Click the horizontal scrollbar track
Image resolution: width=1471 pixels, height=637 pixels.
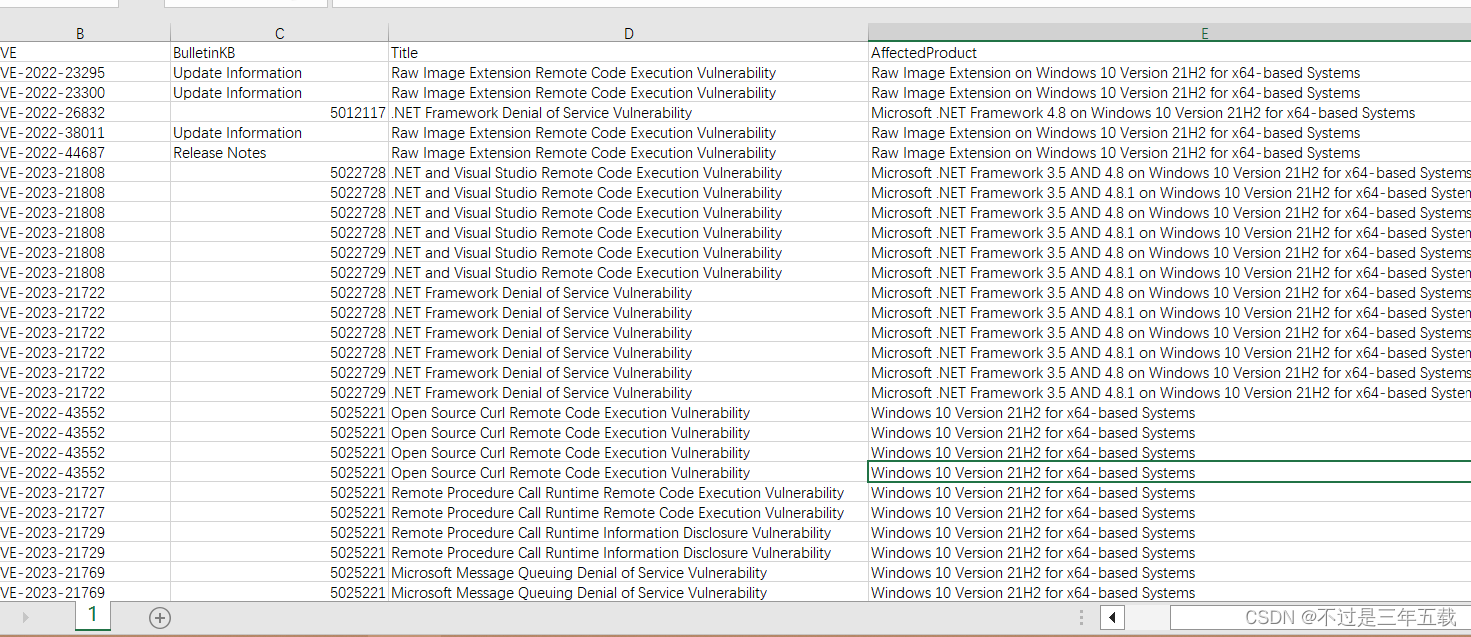[1320, 618]
